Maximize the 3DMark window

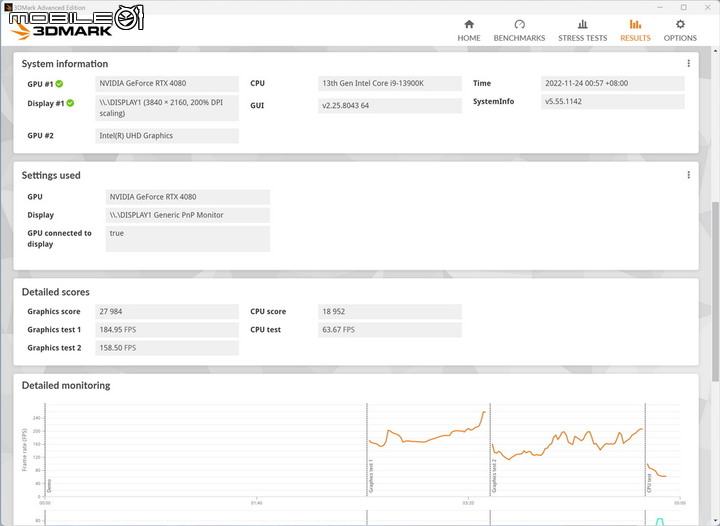click(684, 7)
